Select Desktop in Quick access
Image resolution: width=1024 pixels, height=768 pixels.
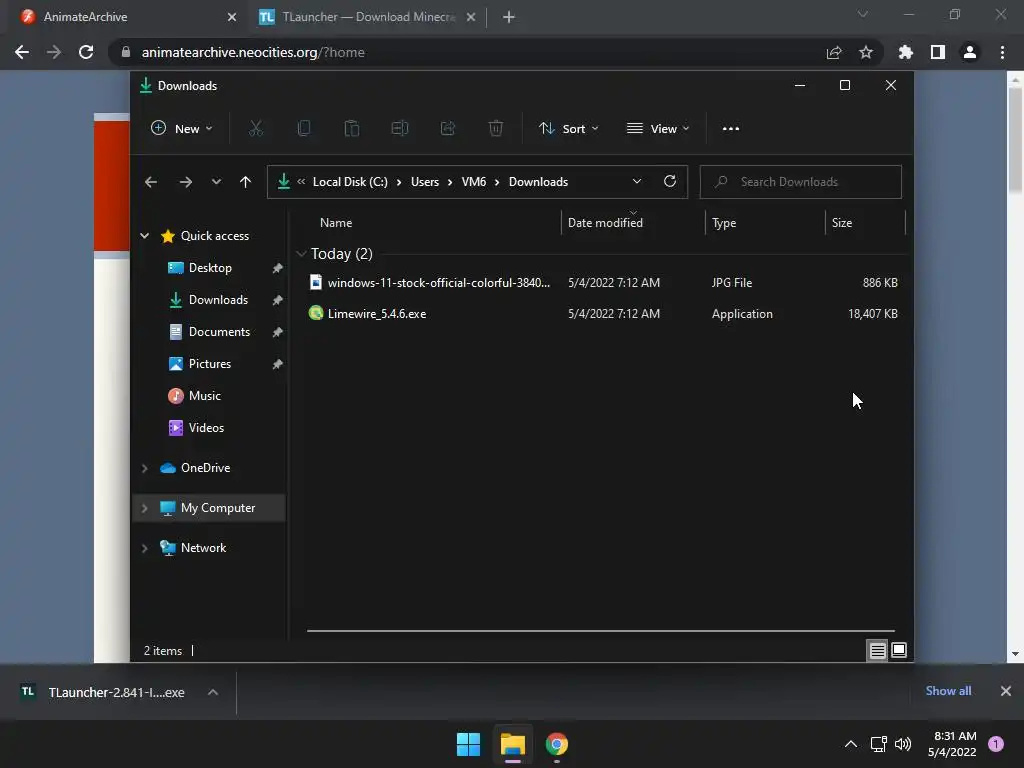coord(210,268)
